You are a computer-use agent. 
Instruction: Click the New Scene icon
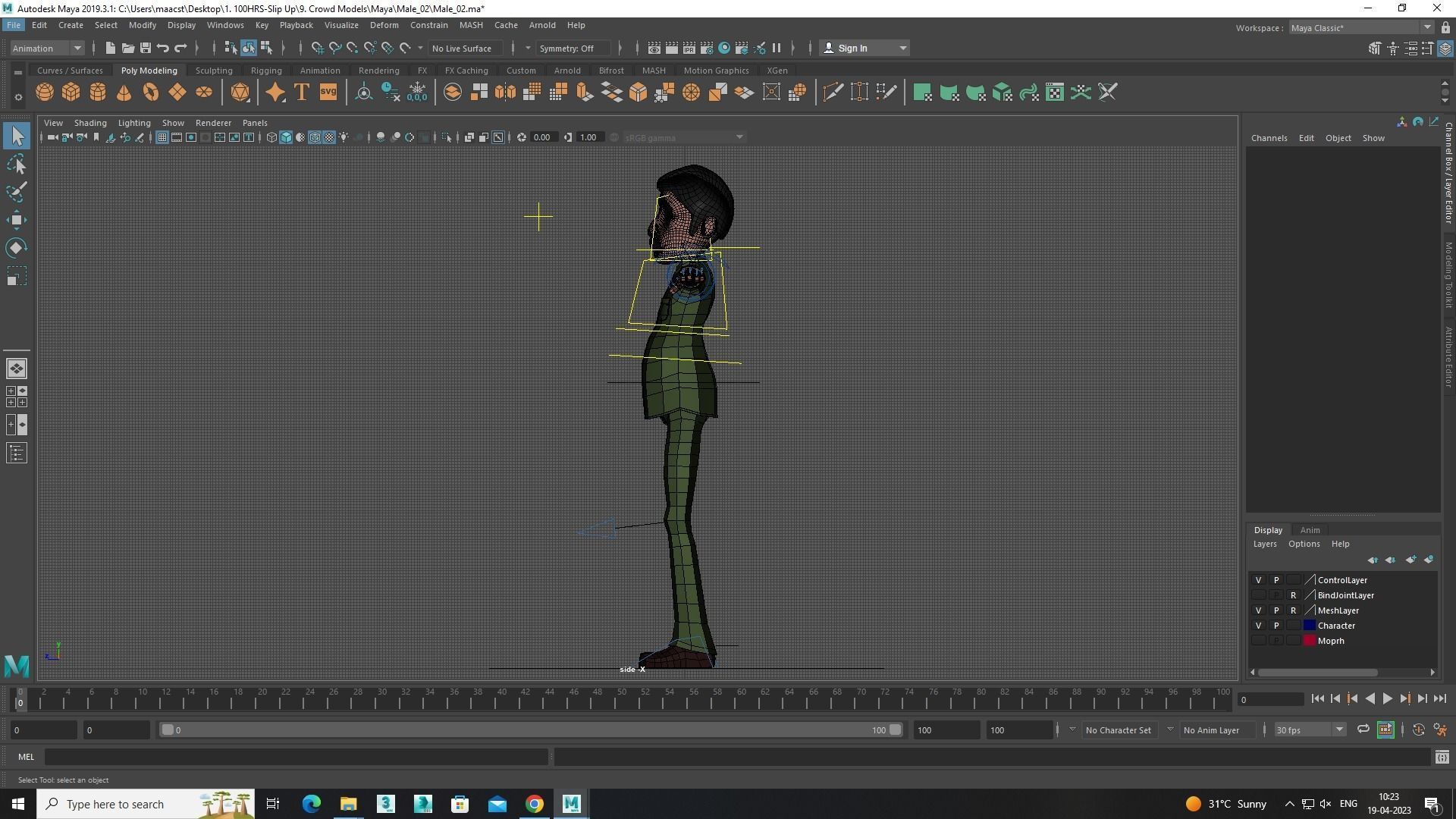point(111,48)
